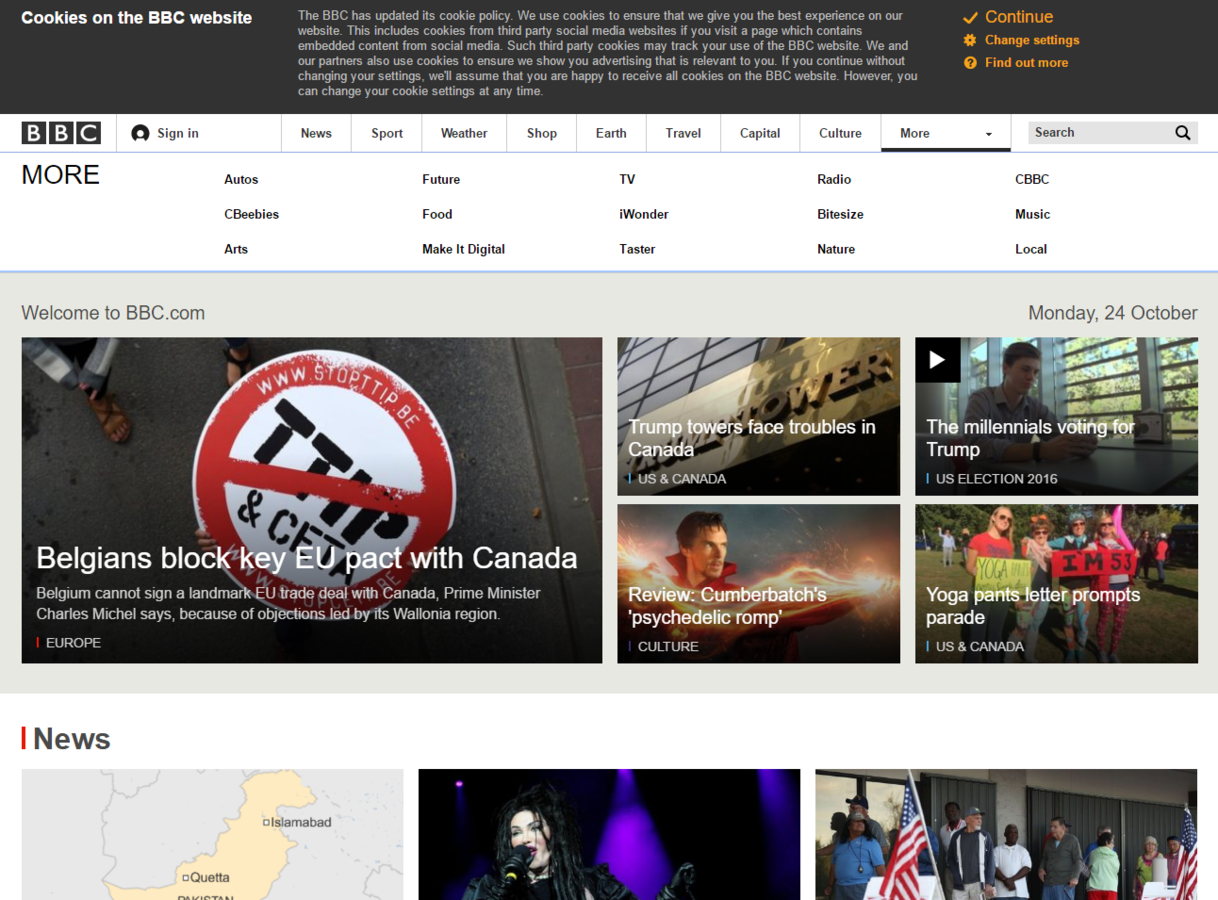Open the Weather tab

pyautogui.click(x=464, y=133)
